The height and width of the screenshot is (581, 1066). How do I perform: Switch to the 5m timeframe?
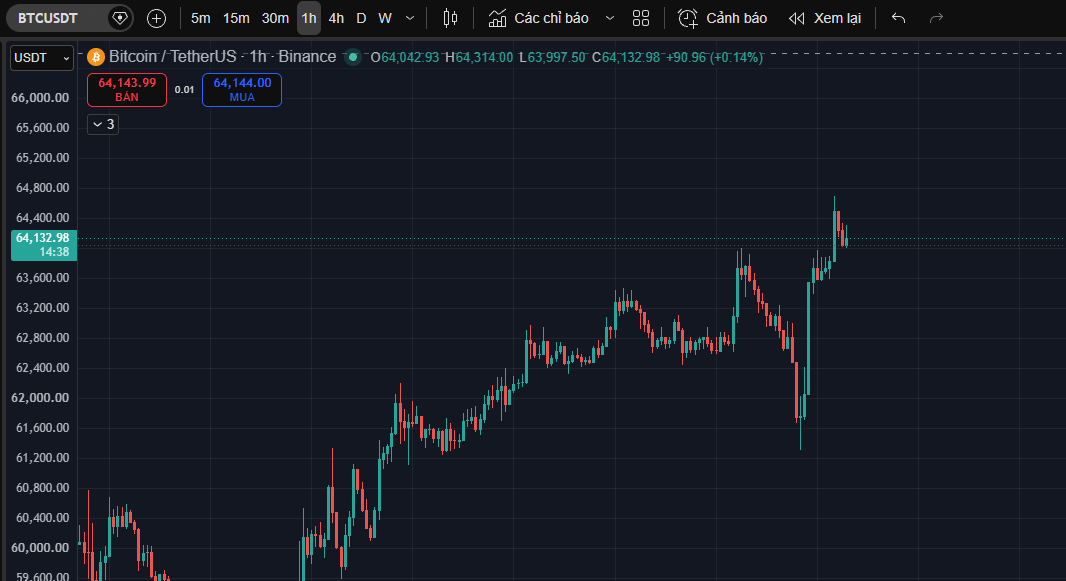(201, 18)
